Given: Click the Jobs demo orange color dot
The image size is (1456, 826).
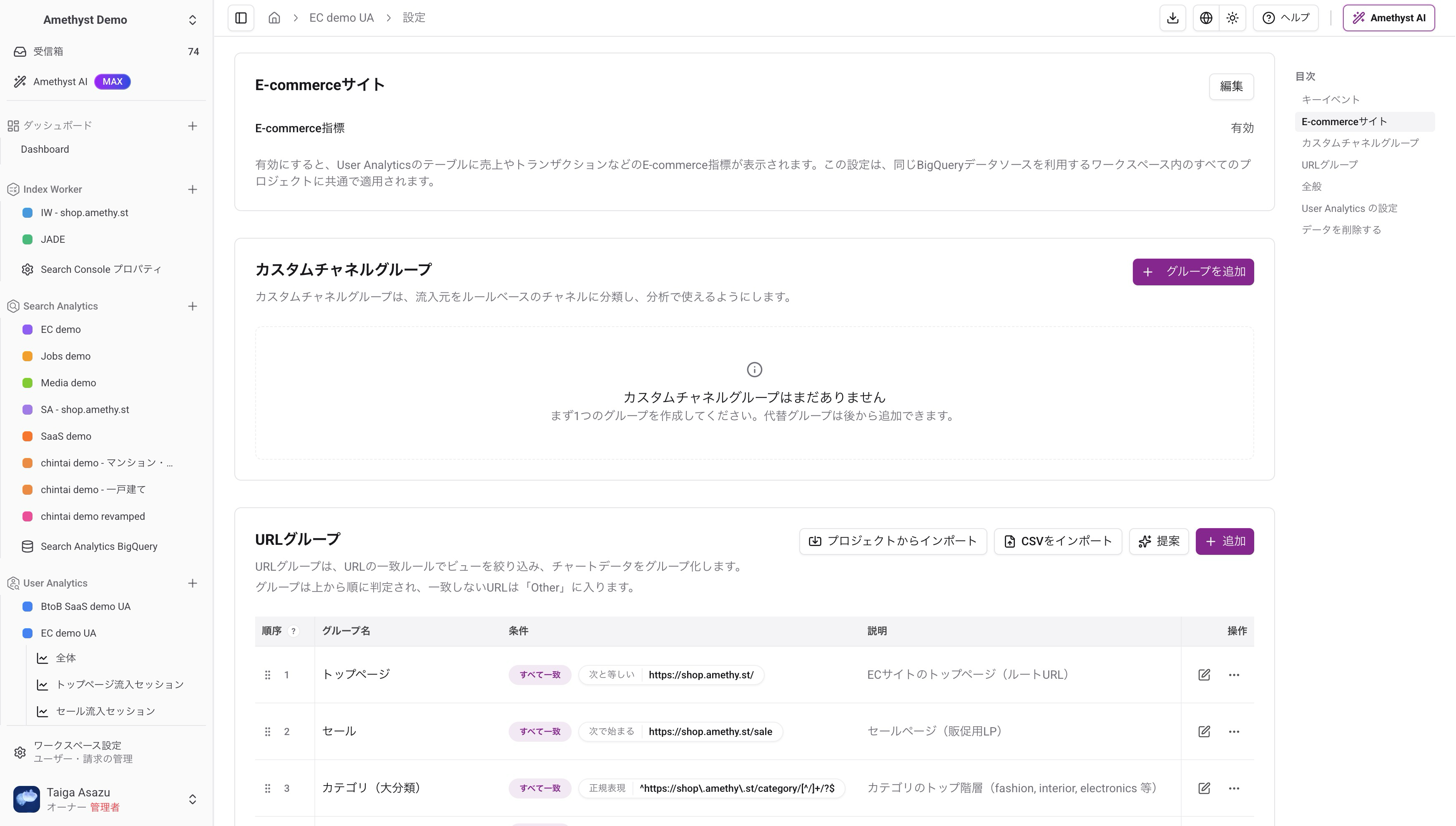Looking at the screenshot, I should (27, 356).
